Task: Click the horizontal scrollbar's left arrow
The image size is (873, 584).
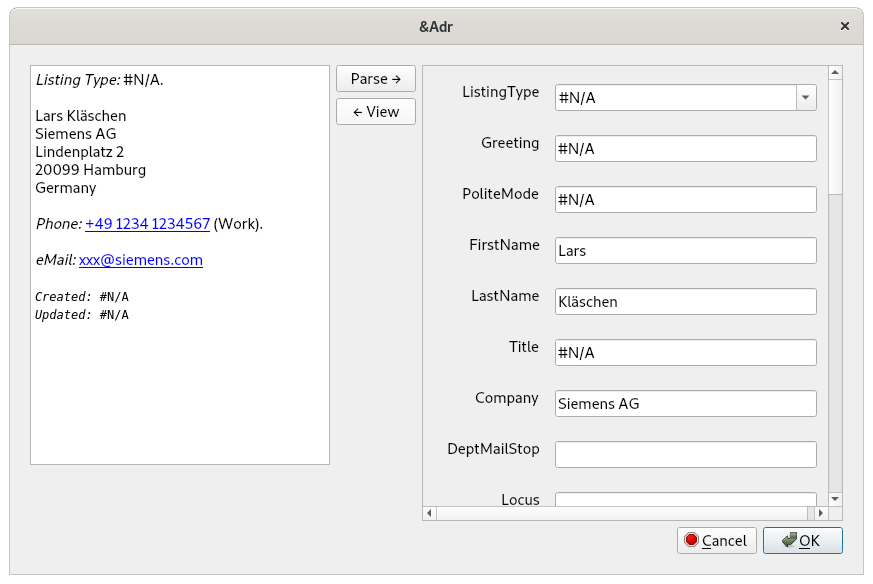Action: [429, 513]
